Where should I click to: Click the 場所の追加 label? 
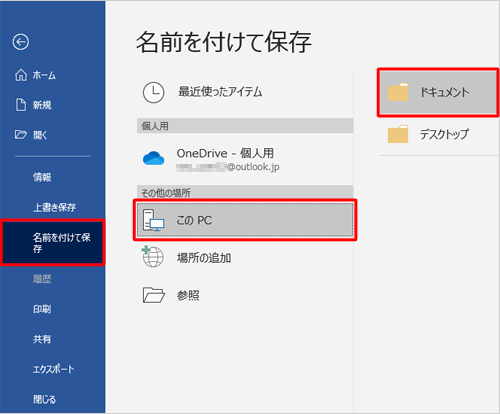click(x=204, y=258)
